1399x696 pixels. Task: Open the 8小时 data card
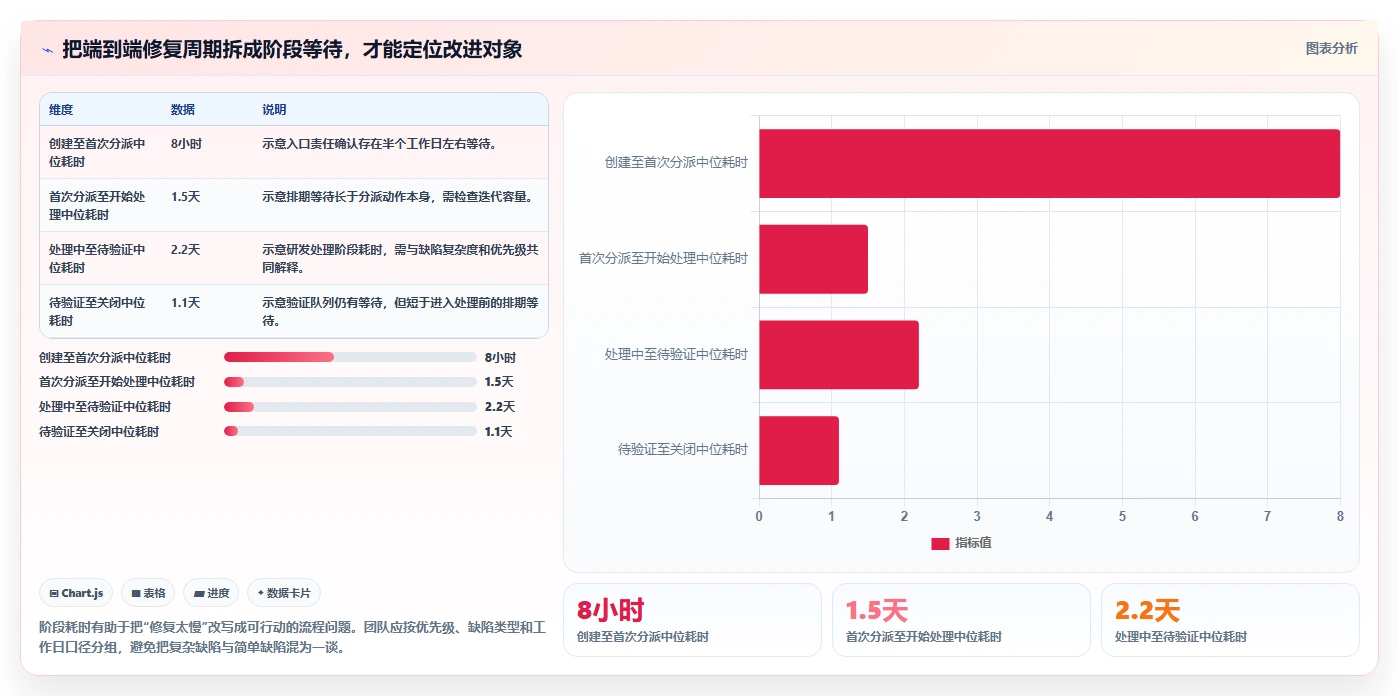tap(692, 620)
